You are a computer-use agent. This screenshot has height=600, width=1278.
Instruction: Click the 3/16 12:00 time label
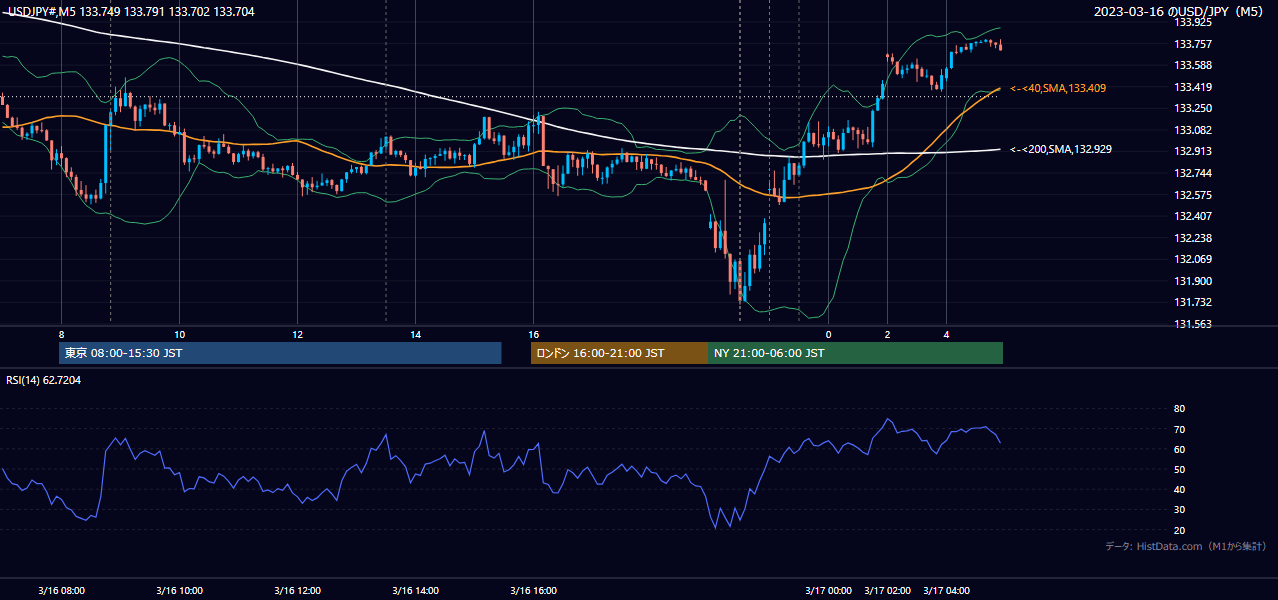tap(298, 590)
